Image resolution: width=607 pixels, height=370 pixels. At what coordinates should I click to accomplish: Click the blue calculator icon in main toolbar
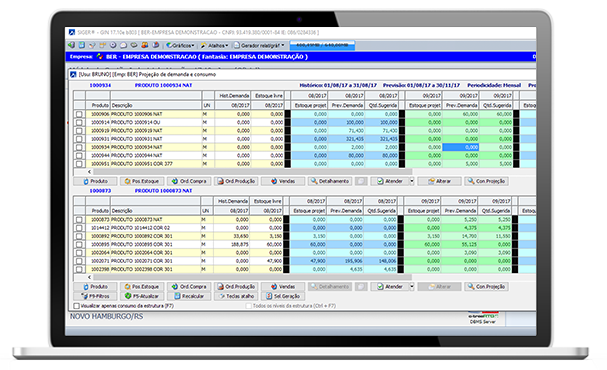[82, 45]
